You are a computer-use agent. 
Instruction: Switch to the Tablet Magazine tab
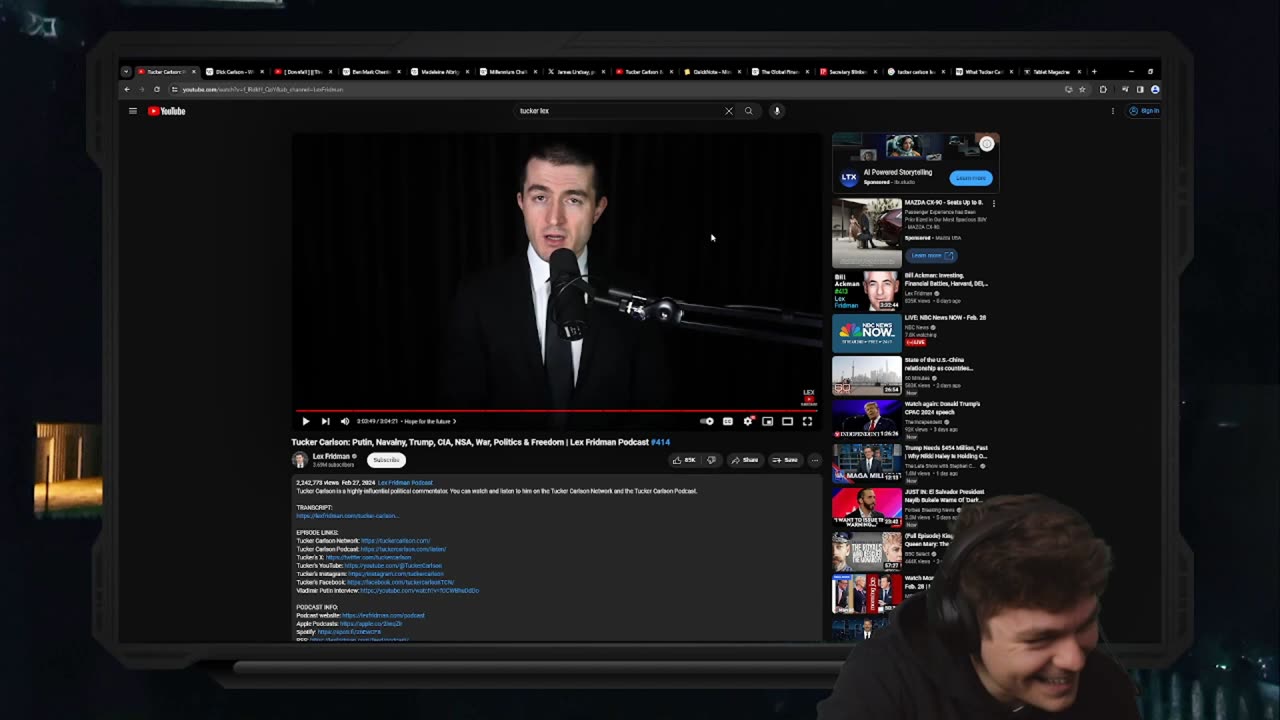(1053, 72)
